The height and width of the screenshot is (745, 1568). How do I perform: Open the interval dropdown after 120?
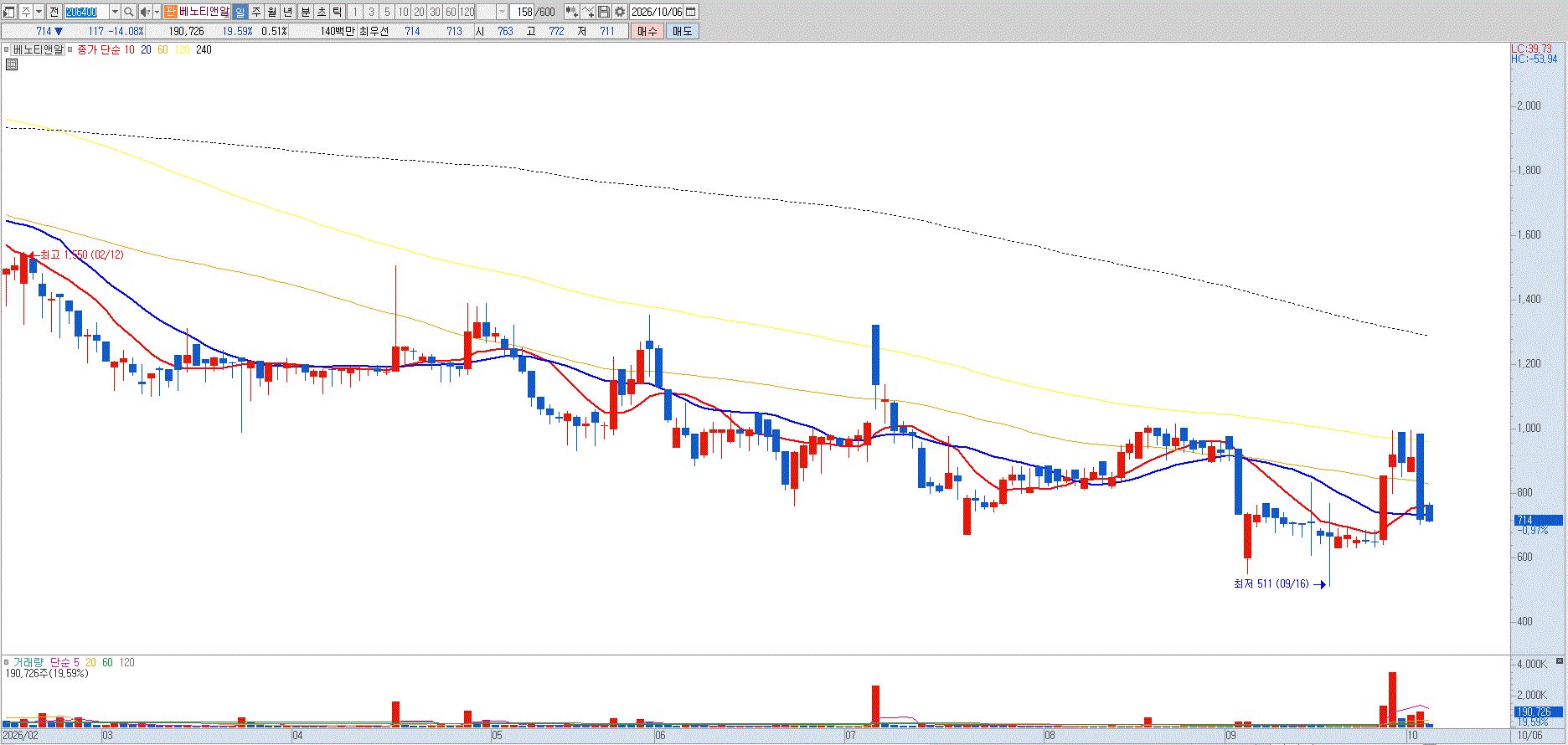coord(503,12)
